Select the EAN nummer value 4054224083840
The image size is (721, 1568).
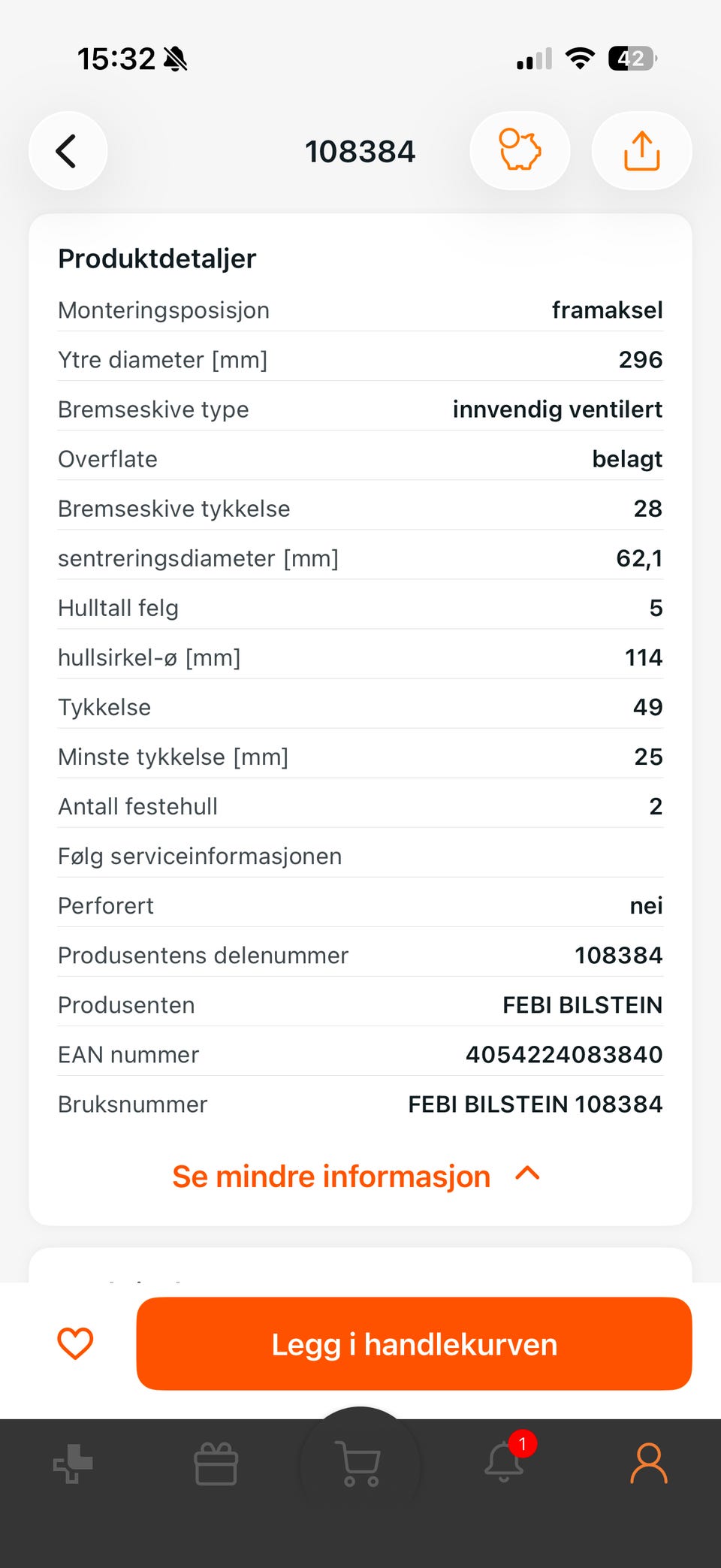click(x=563, y=1054)
